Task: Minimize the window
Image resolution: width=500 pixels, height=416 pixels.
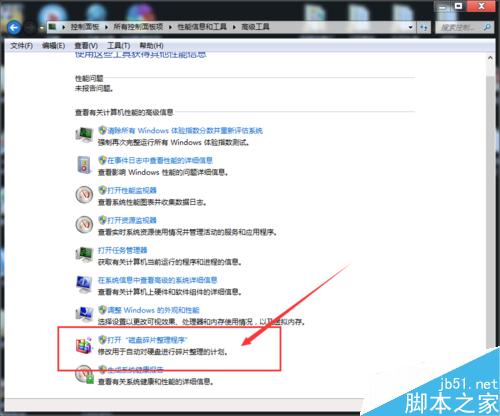Action: 443,7
